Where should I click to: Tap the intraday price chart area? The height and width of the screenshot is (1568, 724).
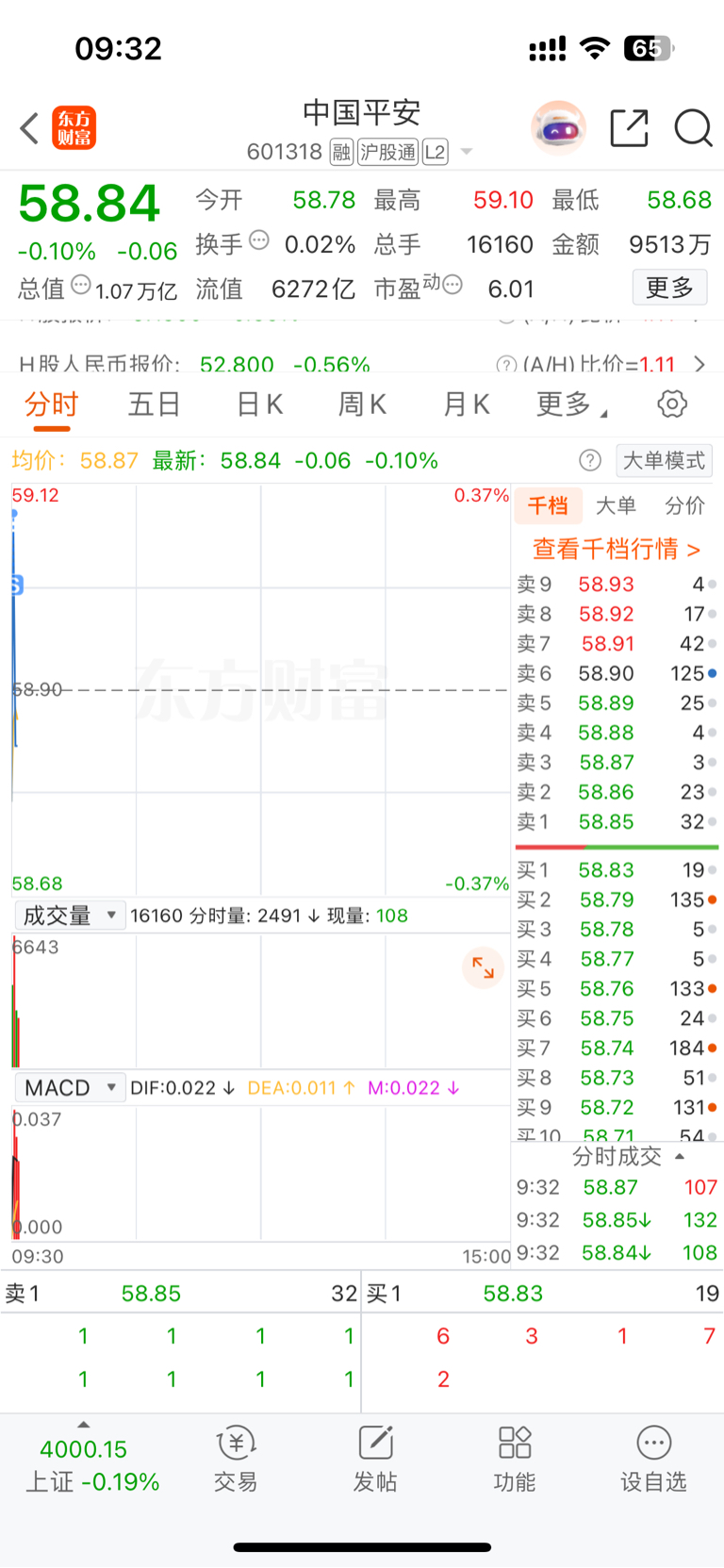pos(261,689)
